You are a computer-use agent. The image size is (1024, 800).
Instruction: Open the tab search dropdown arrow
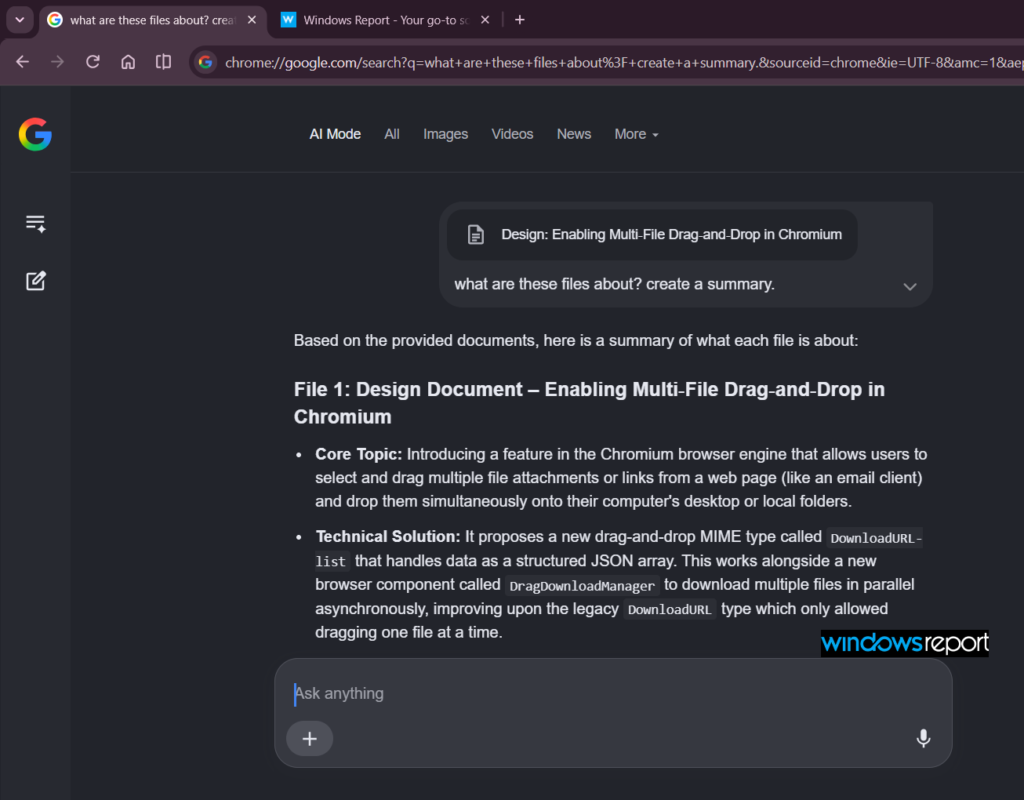[20, 20]
